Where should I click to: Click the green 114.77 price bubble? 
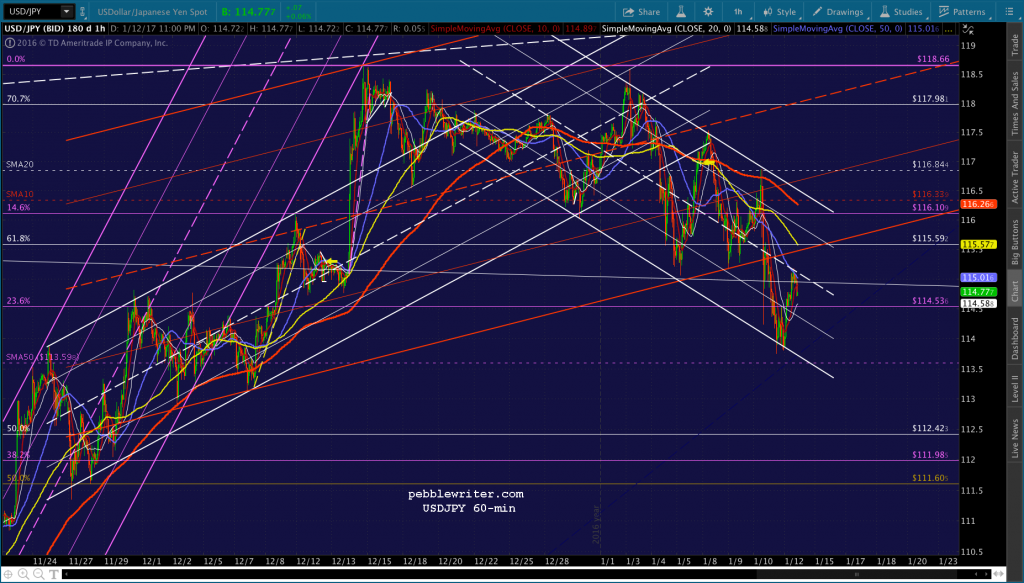point(978,292)
